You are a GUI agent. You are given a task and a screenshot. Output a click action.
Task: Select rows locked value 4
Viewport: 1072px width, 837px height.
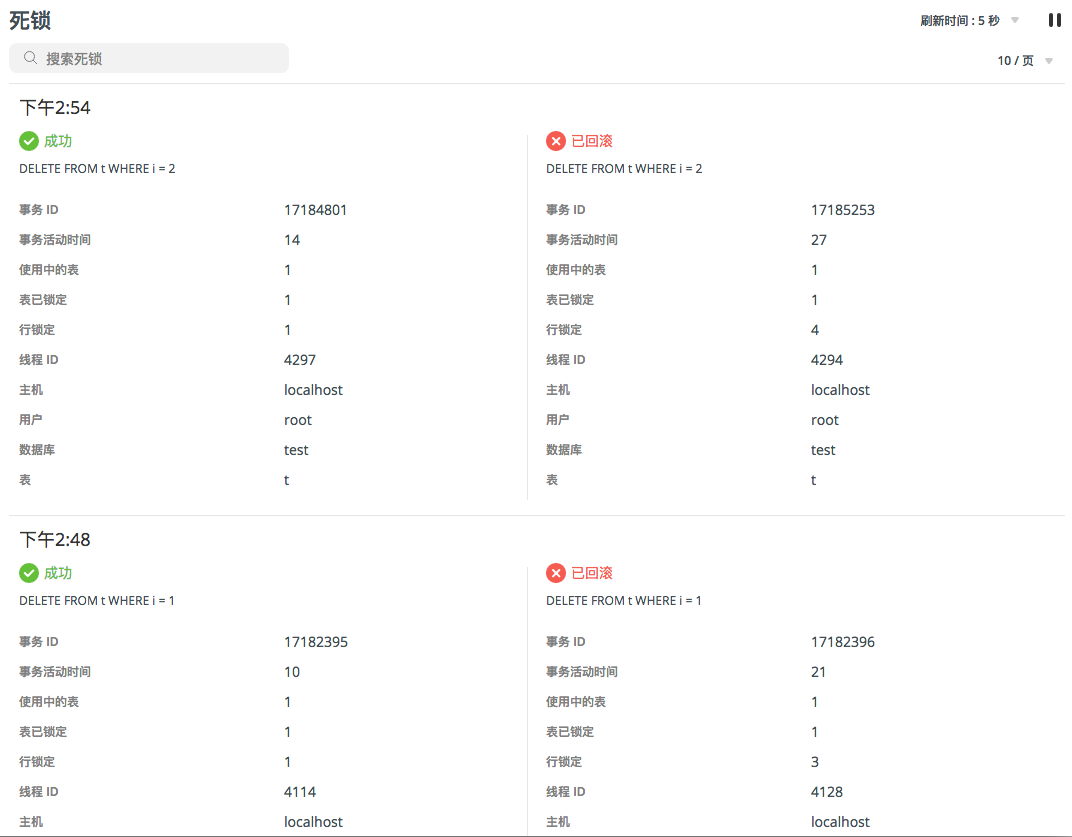coord(815,330)
